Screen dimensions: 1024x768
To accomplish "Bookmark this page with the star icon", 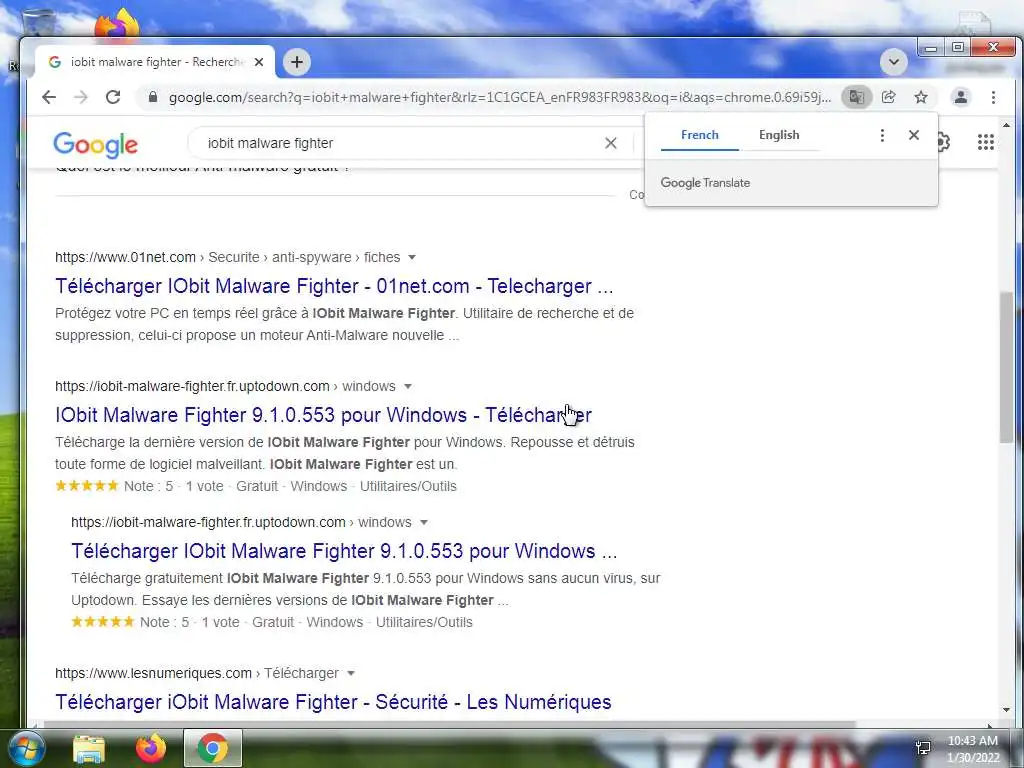I will click(x=921, y=97).
